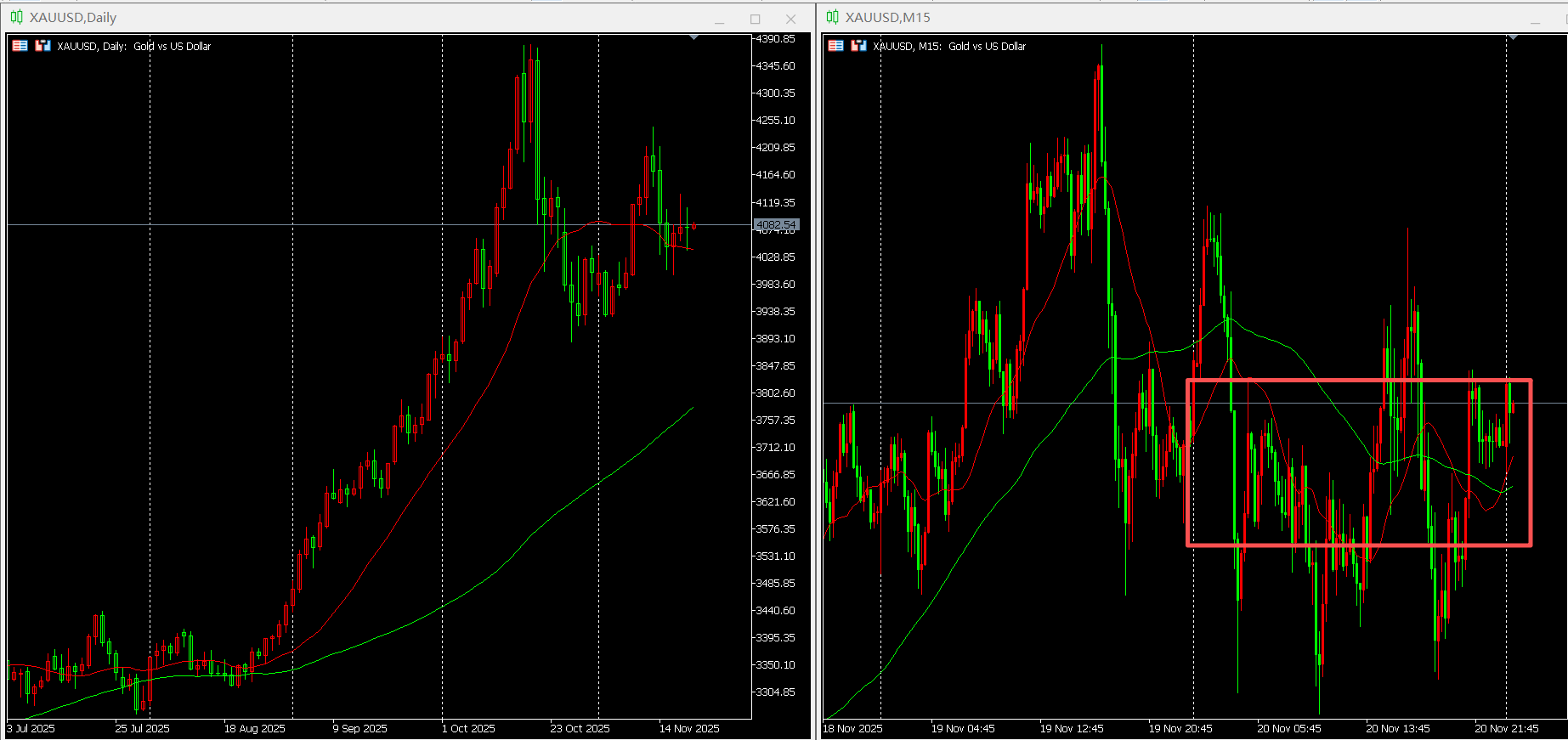
Task: Click the chart shift triangle on Daily chart
Action: pos(694,37)
